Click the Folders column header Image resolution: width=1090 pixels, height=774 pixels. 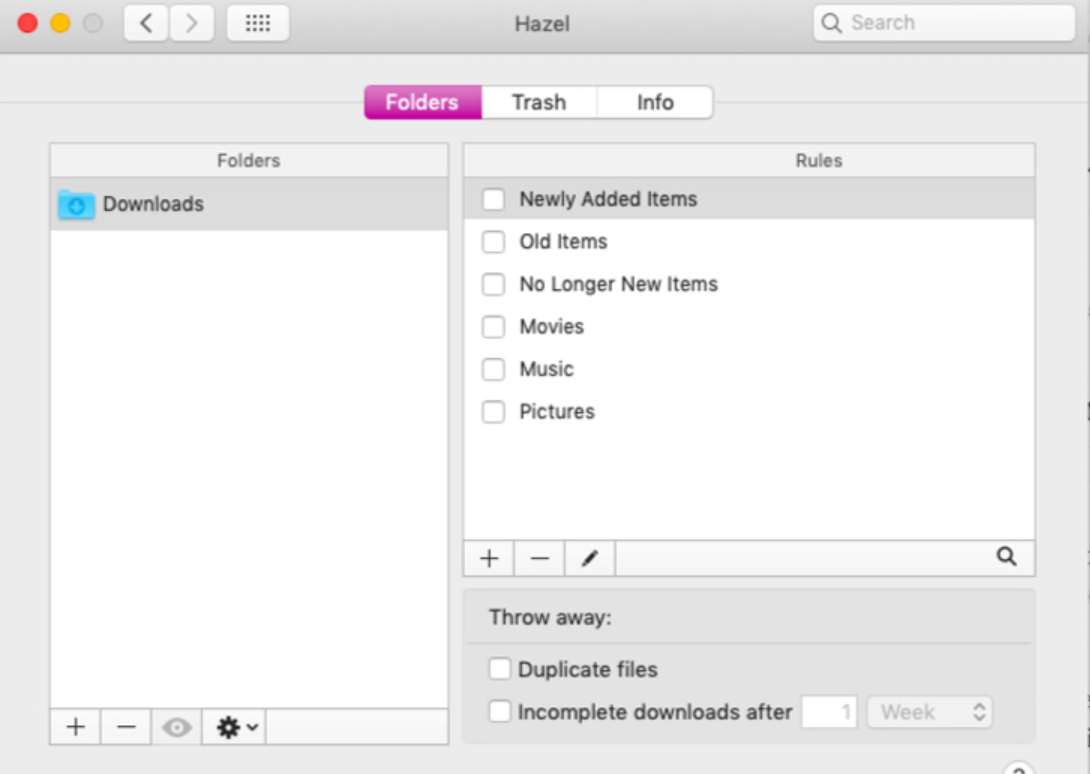(249, 161)
